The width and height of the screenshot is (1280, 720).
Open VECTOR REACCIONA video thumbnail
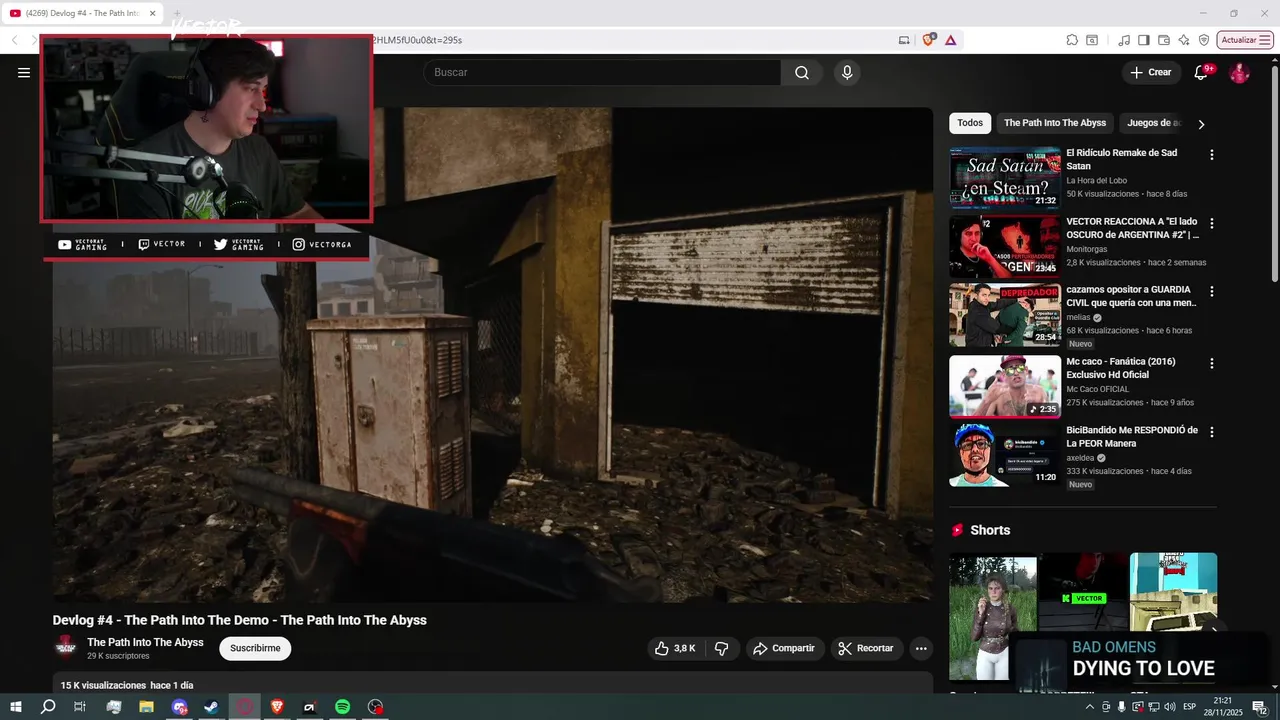[x=1005, y=246]
